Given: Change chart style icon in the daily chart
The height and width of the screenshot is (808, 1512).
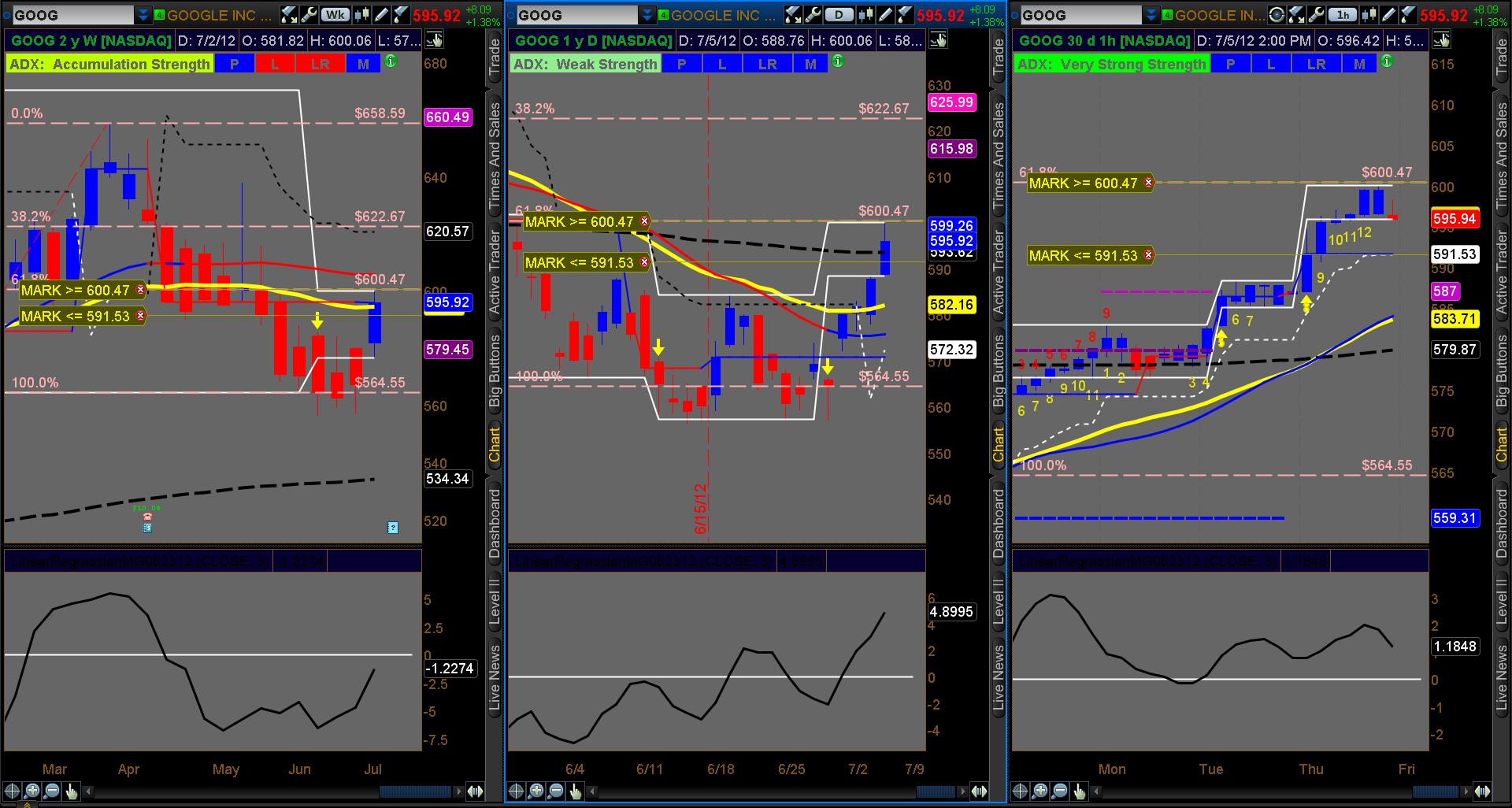Looking at the screenshot, I should (x=866, y=15).
